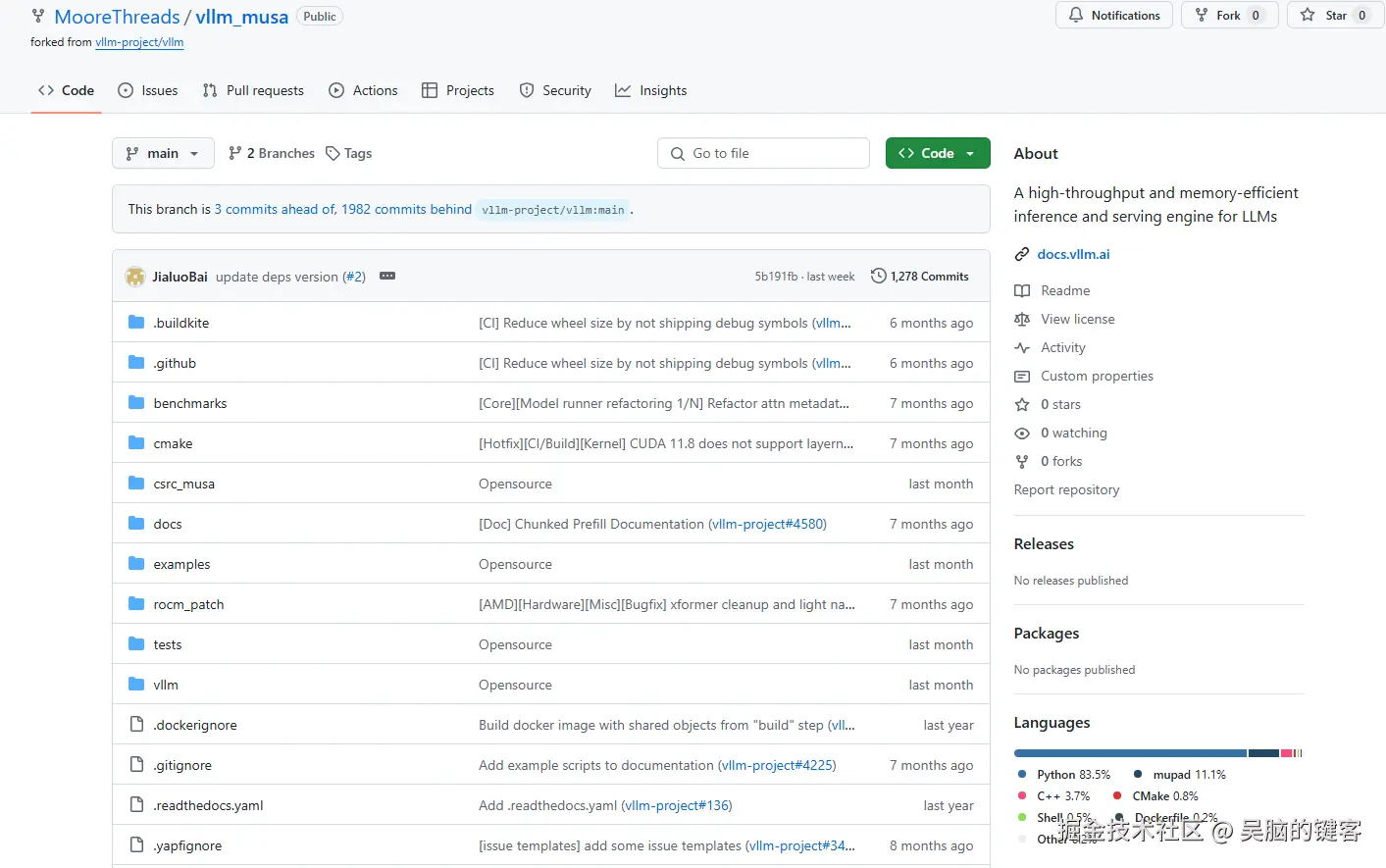Visit the vllm-project/vllm upstream link
The height and width of the screenshot is (868, 1386).
(x=139, y=42)
